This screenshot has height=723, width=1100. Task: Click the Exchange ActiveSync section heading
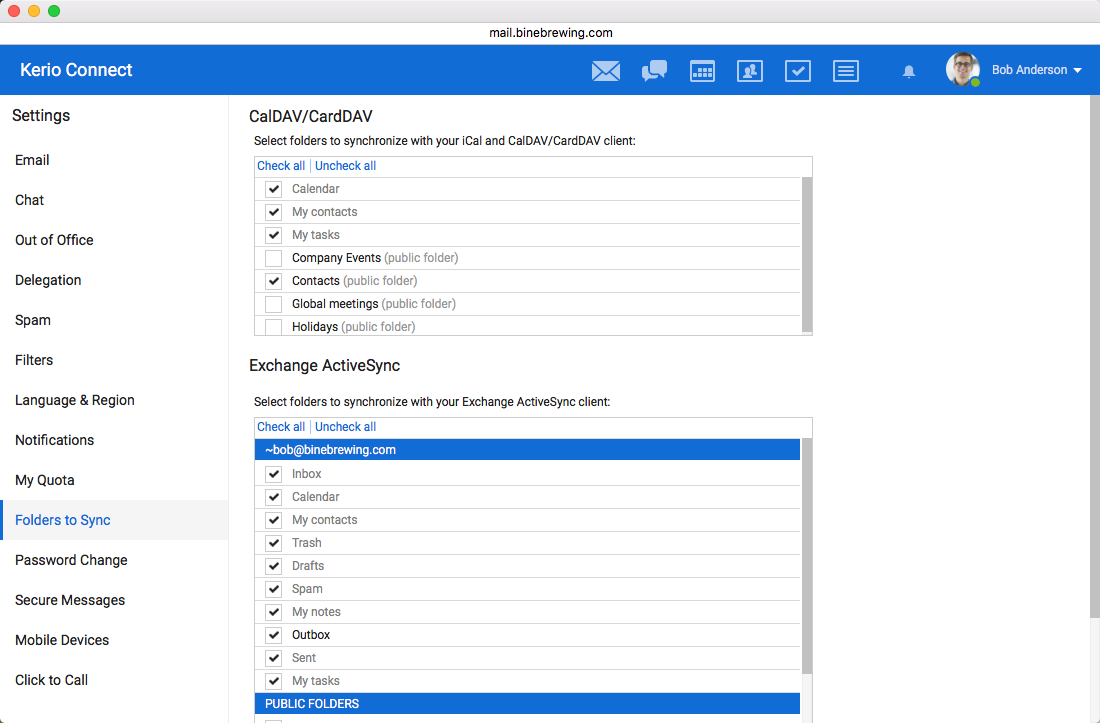[324, 365]
